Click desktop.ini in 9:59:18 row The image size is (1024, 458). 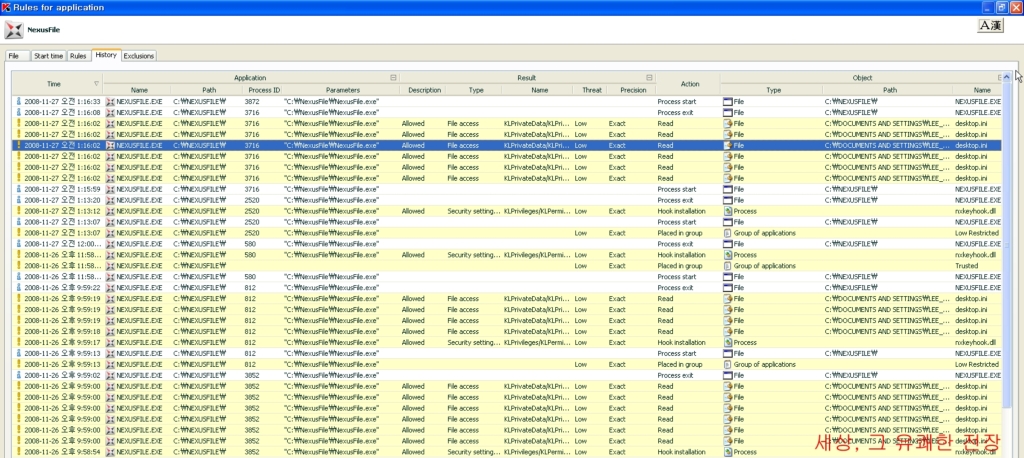tap(970, 332)
